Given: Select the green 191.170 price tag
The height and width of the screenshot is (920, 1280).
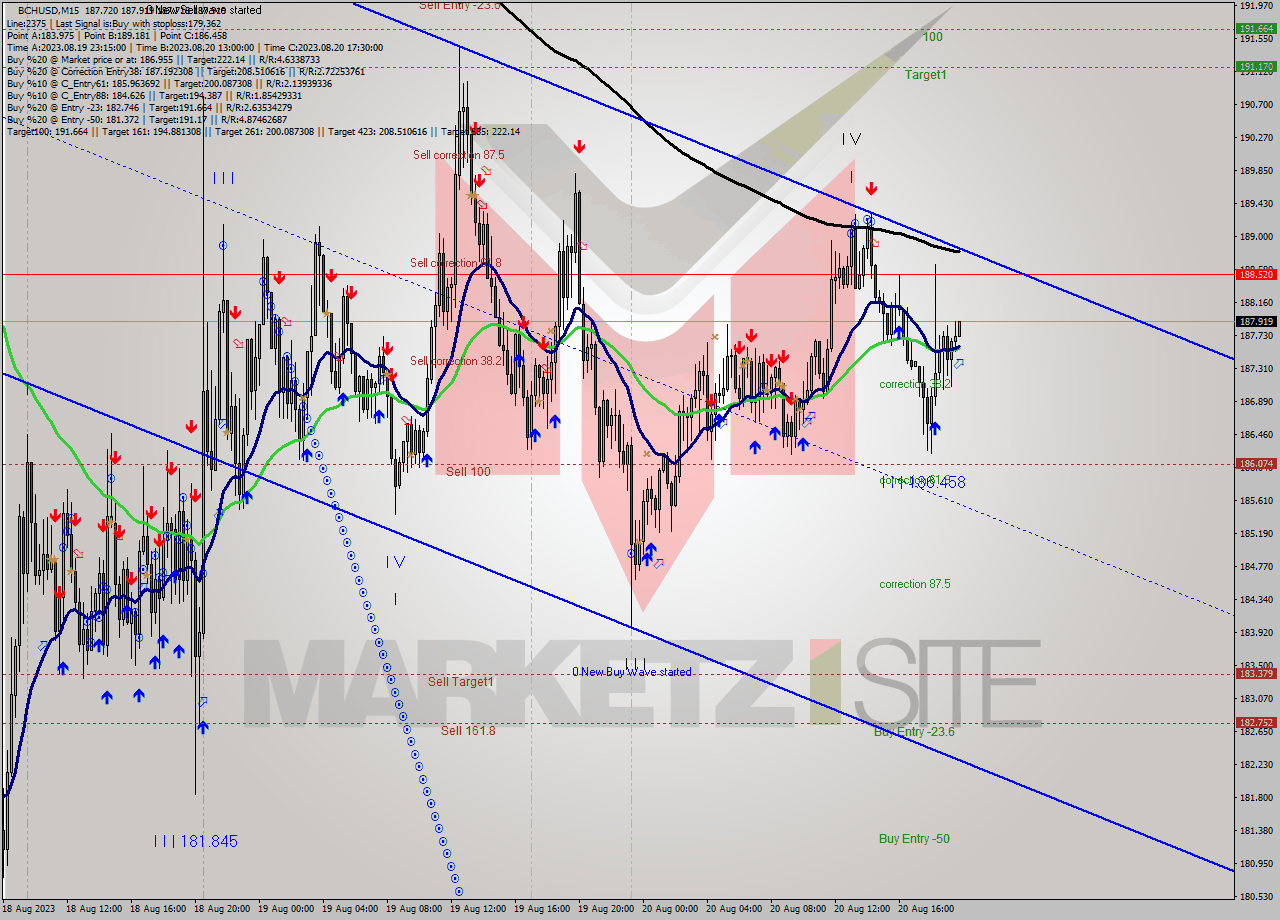Looking at the screenshot, I should tap(1257, 67).
